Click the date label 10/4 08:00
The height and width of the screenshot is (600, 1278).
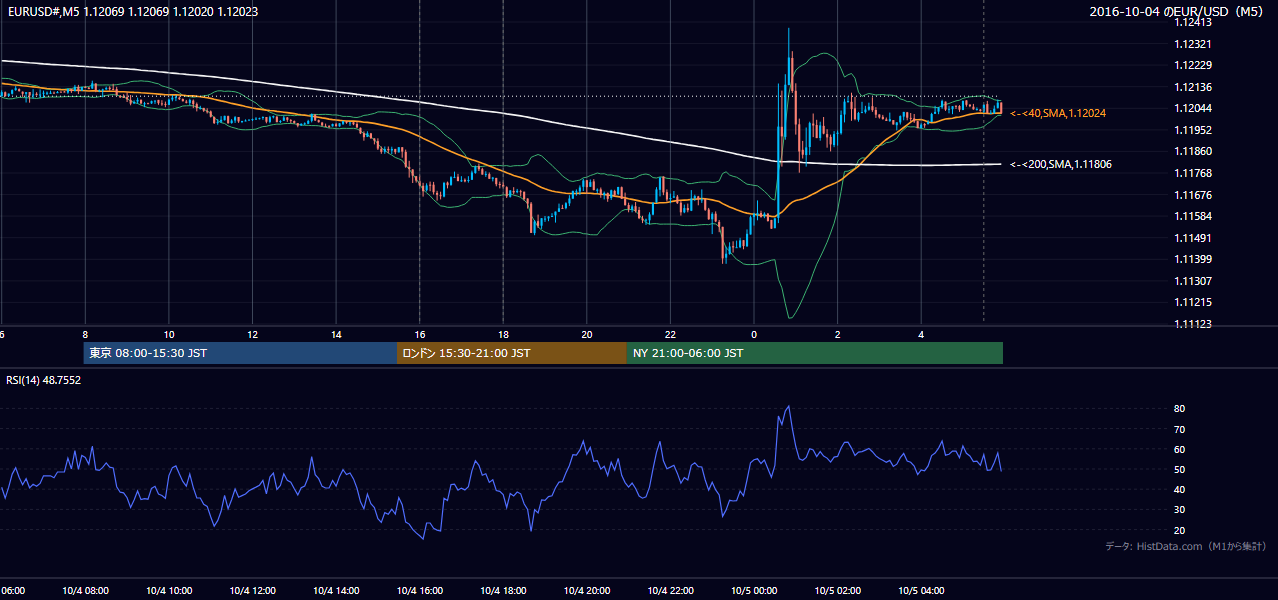[x=85, y=591]
